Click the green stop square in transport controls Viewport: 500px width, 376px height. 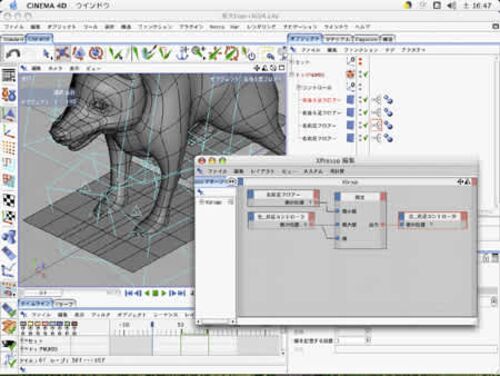[x=155, y=293]
